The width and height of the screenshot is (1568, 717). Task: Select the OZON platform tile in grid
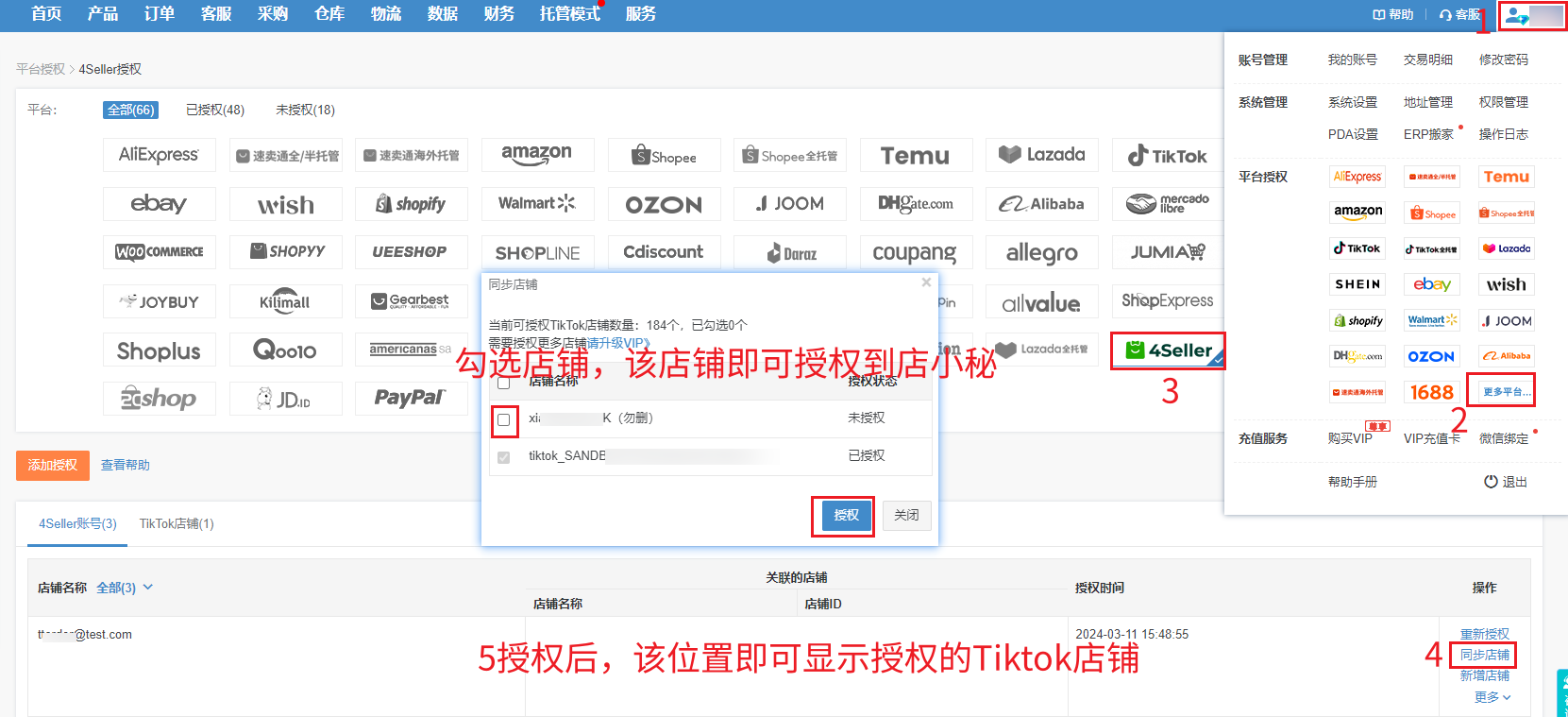coord(664,204)
